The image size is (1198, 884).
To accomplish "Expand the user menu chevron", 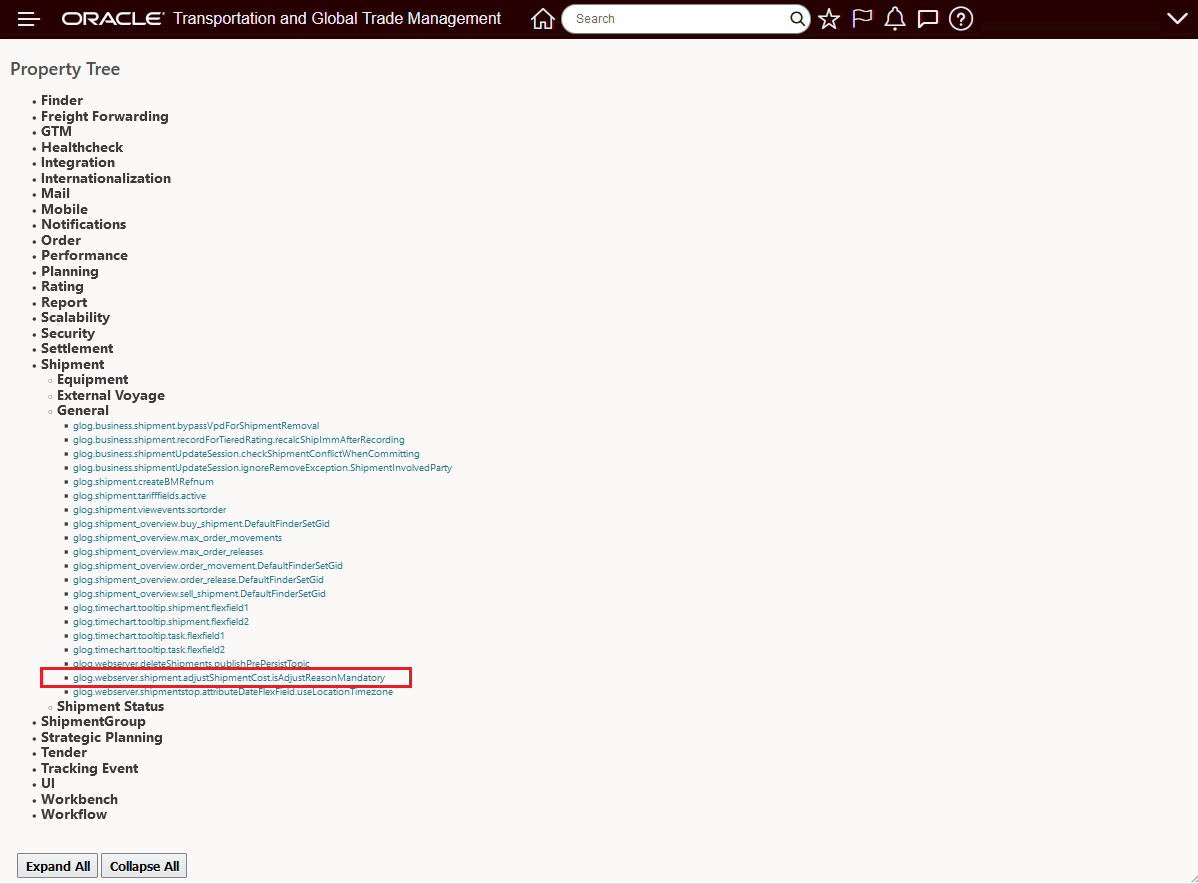I will [x=1177, y=19].
